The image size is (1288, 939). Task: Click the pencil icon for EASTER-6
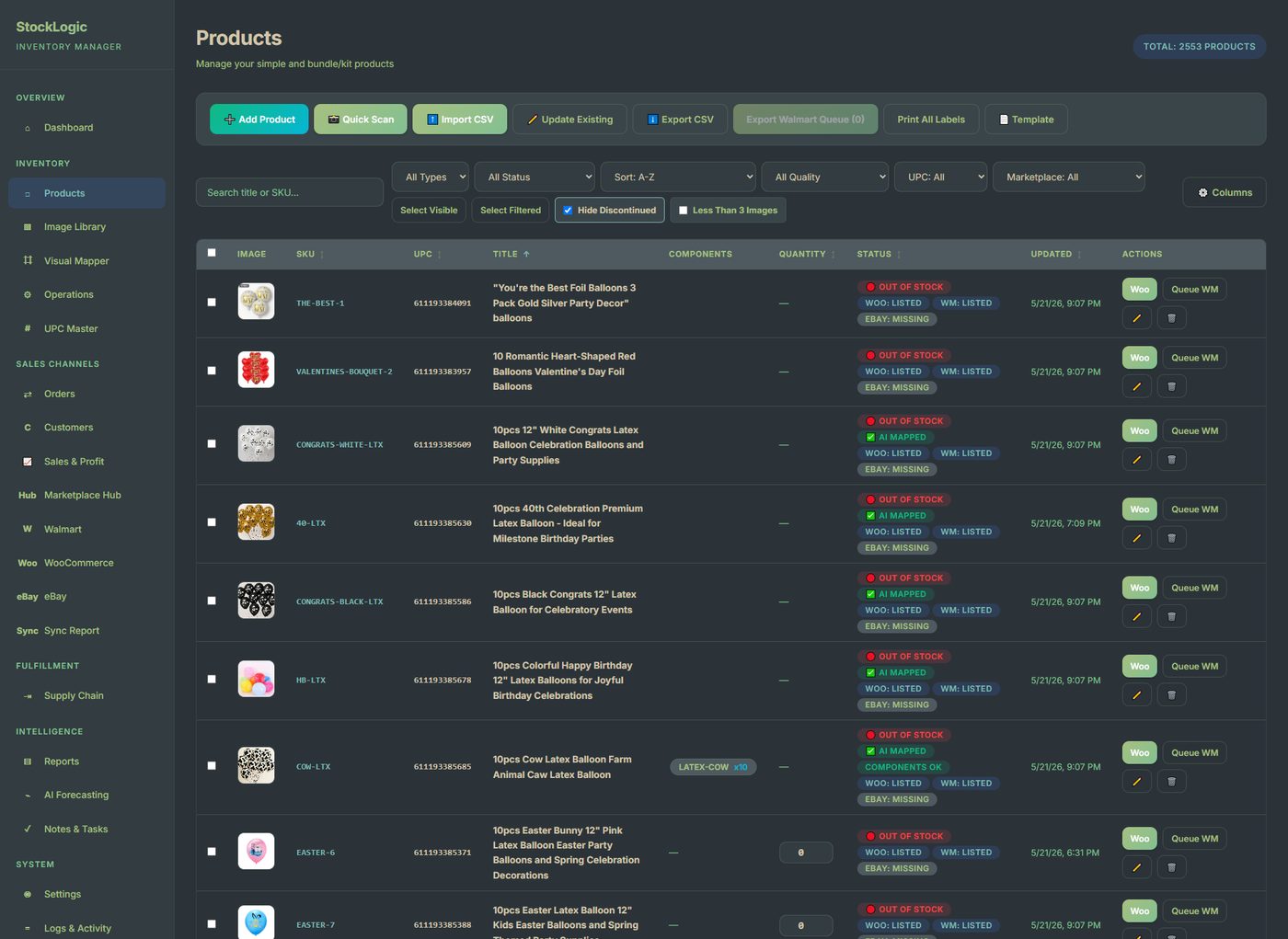point(1136,867)
